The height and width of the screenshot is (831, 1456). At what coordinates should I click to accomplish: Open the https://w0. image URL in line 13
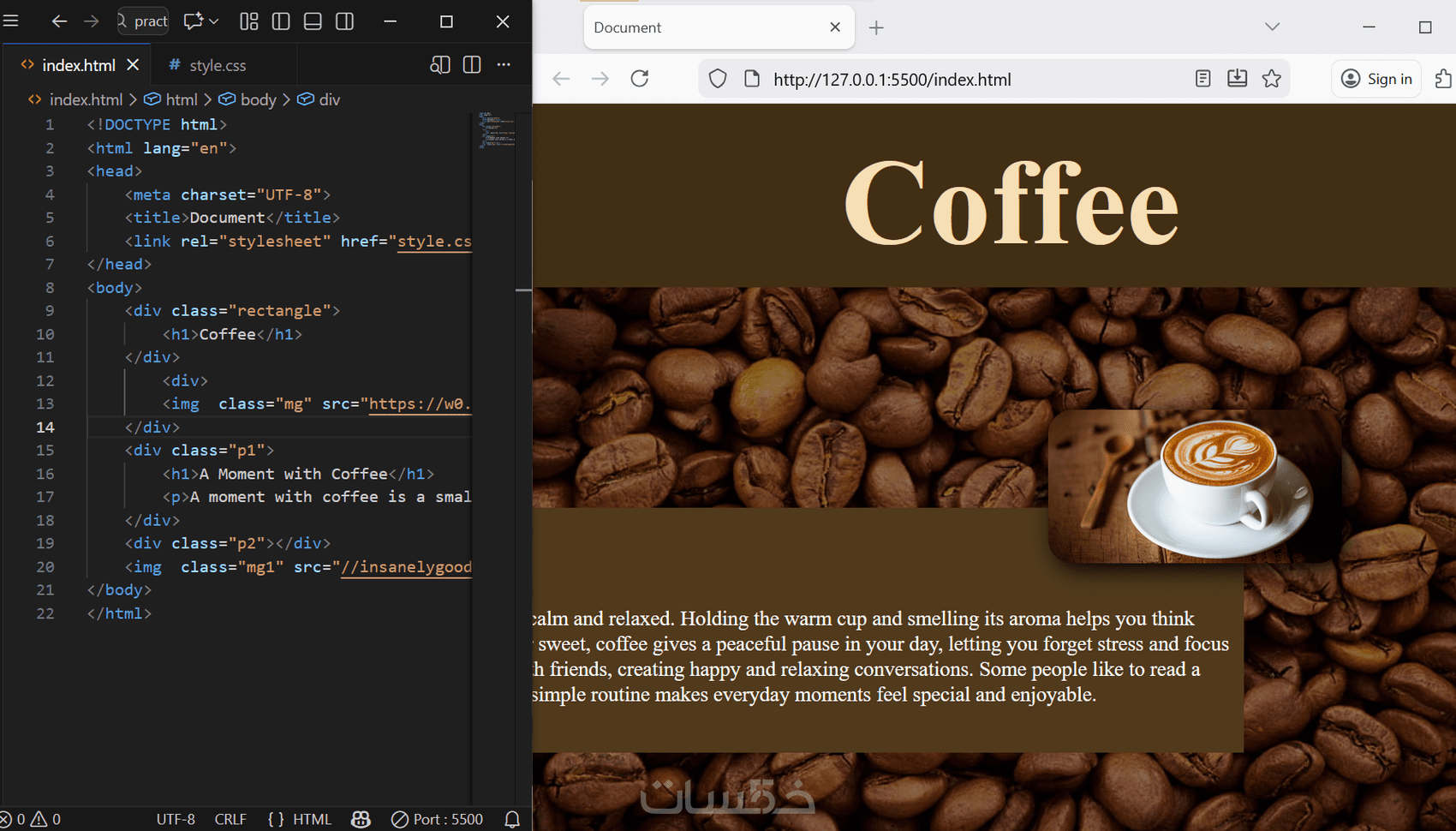(420, 404)
